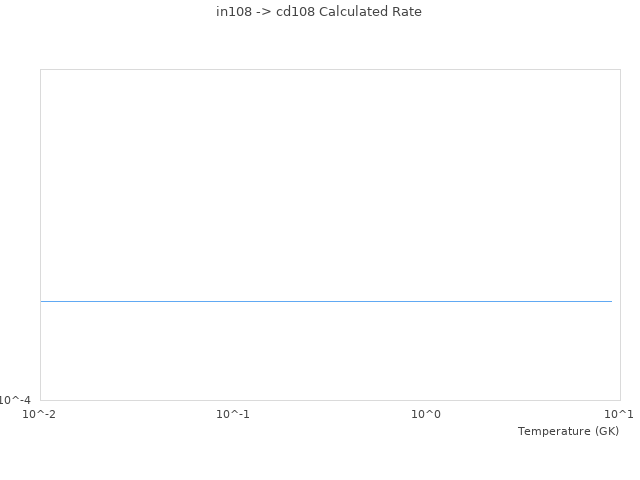The width and height of the screenshot is (640, 480).
Task: Click the "Temperature (GK)" axis label
Action: tap(568, 431)
